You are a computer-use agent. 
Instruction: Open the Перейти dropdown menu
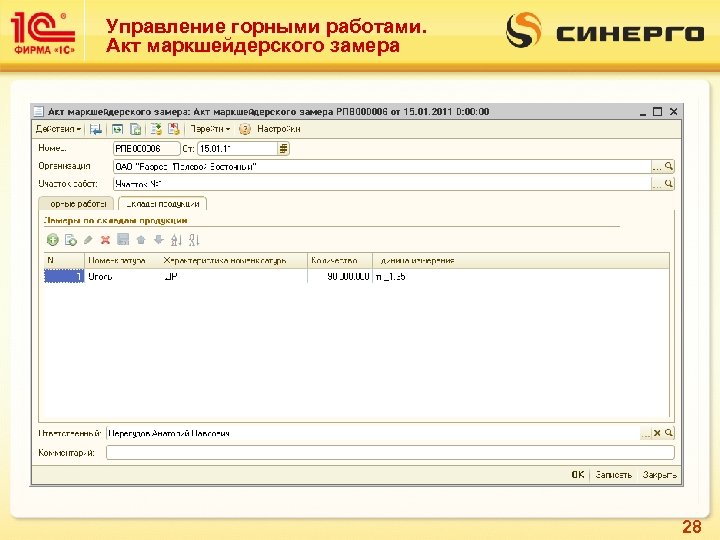(210, 129)
